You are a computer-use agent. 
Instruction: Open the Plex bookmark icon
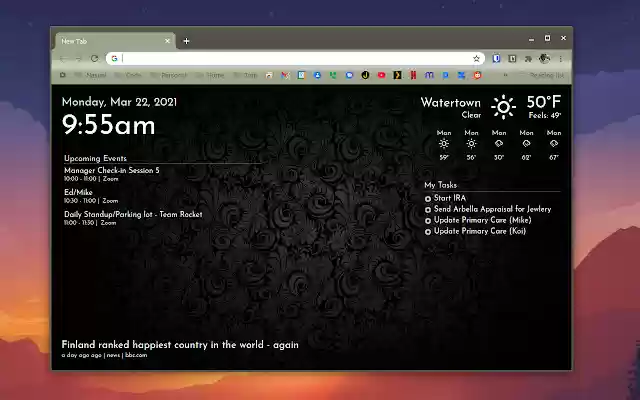(397, 75)
